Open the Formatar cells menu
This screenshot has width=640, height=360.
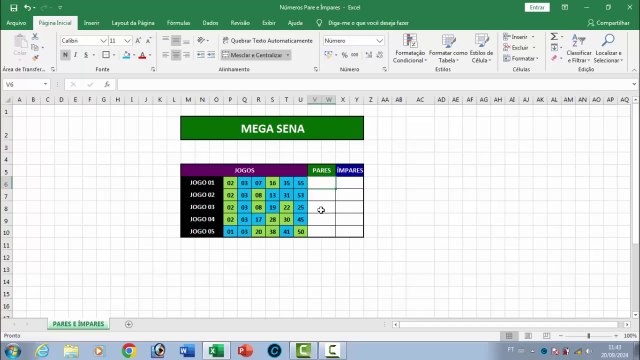521,59
